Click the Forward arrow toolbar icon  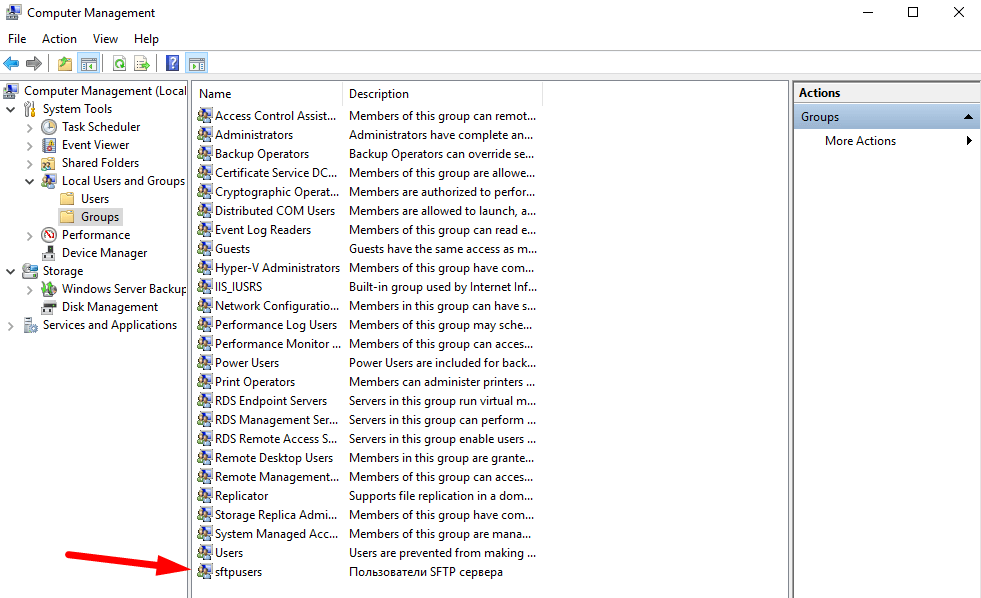click(34, 63)
